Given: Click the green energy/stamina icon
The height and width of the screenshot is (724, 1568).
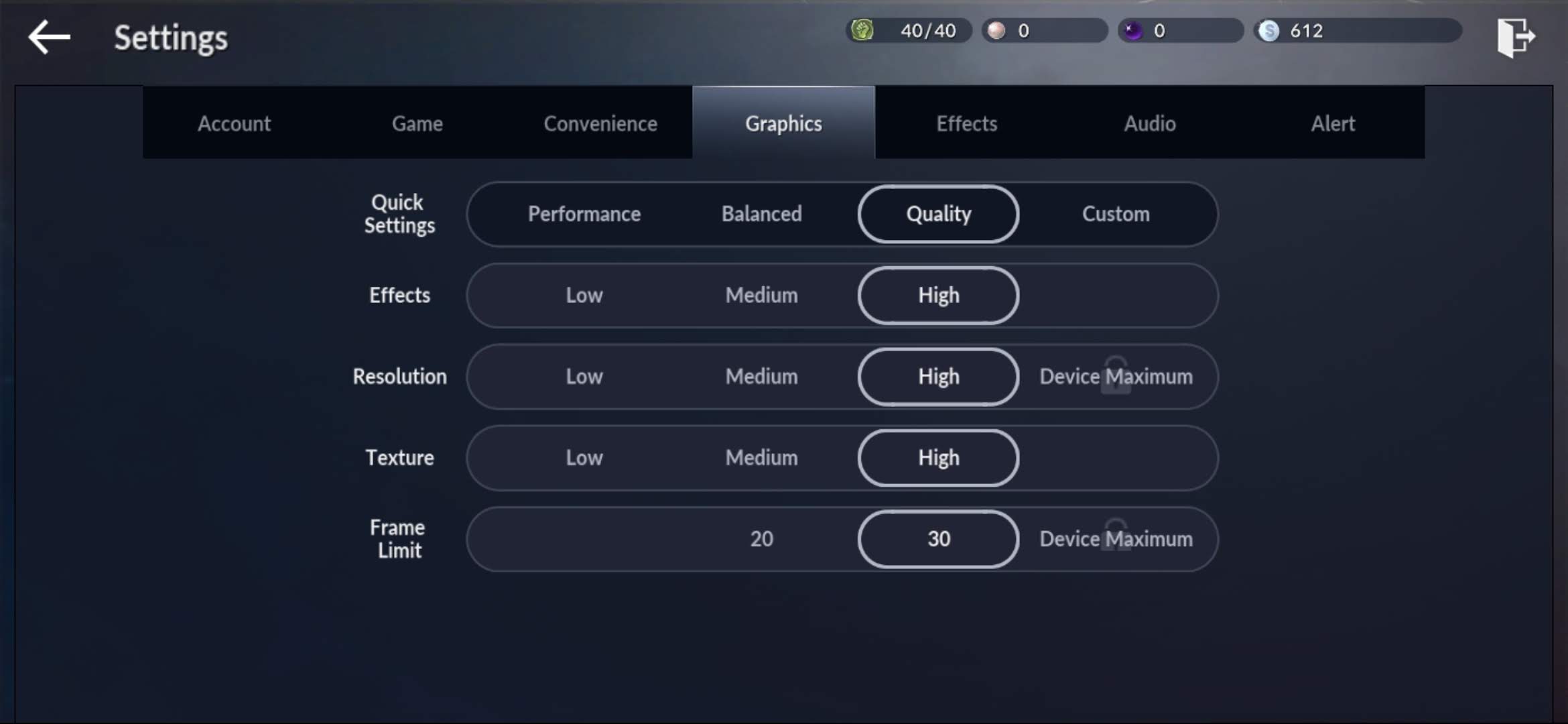Looking at the screenshot, I should click(861, 30).
